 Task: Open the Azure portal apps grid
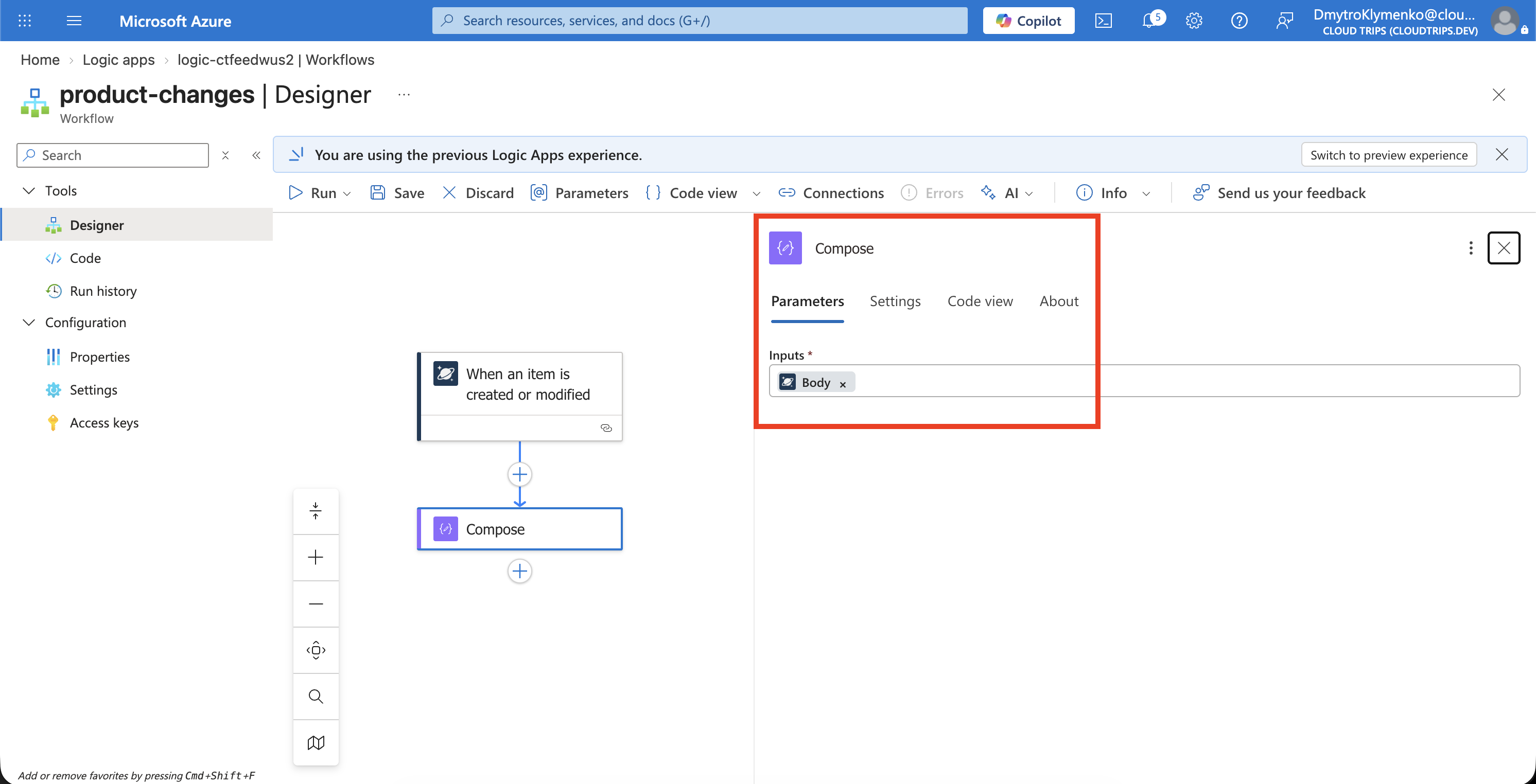click(x=24, y=21)
